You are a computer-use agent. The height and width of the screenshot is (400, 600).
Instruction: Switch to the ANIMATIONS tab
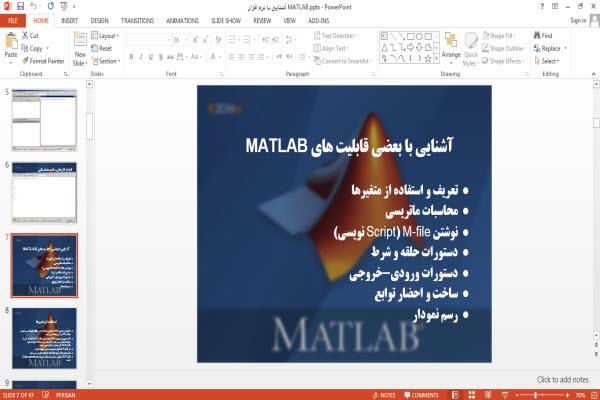(x=183, y=21)
